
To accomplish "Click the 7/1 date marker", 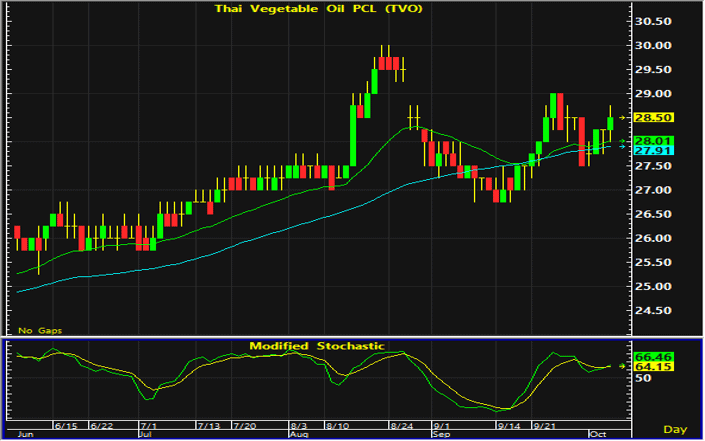I will tap(149, 425).
